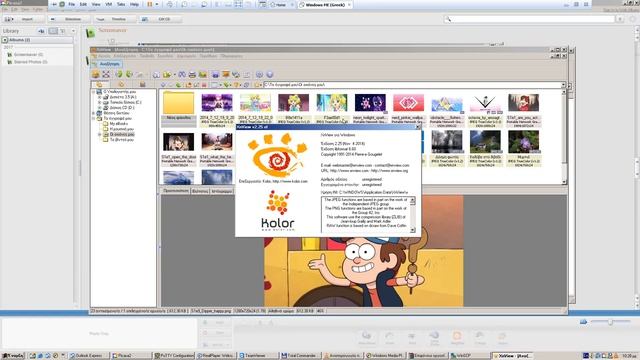Viewport: 640px width, 360px height.
Task: Open VMware VM menu
Action: (x=109, y=4)
